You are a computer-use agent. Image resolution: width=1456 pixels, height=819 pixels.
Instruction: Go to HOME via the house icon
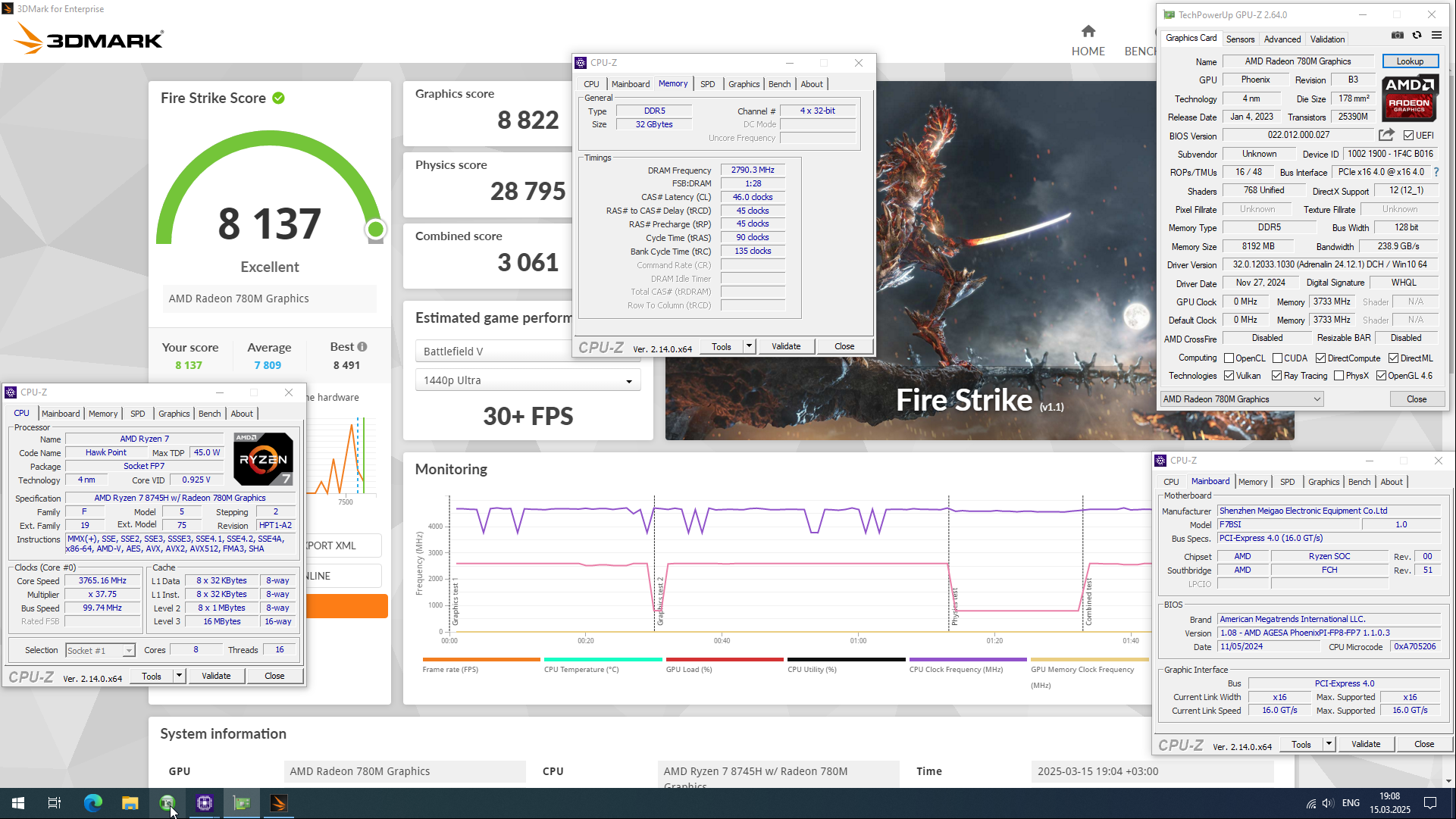click(1088, 31)
